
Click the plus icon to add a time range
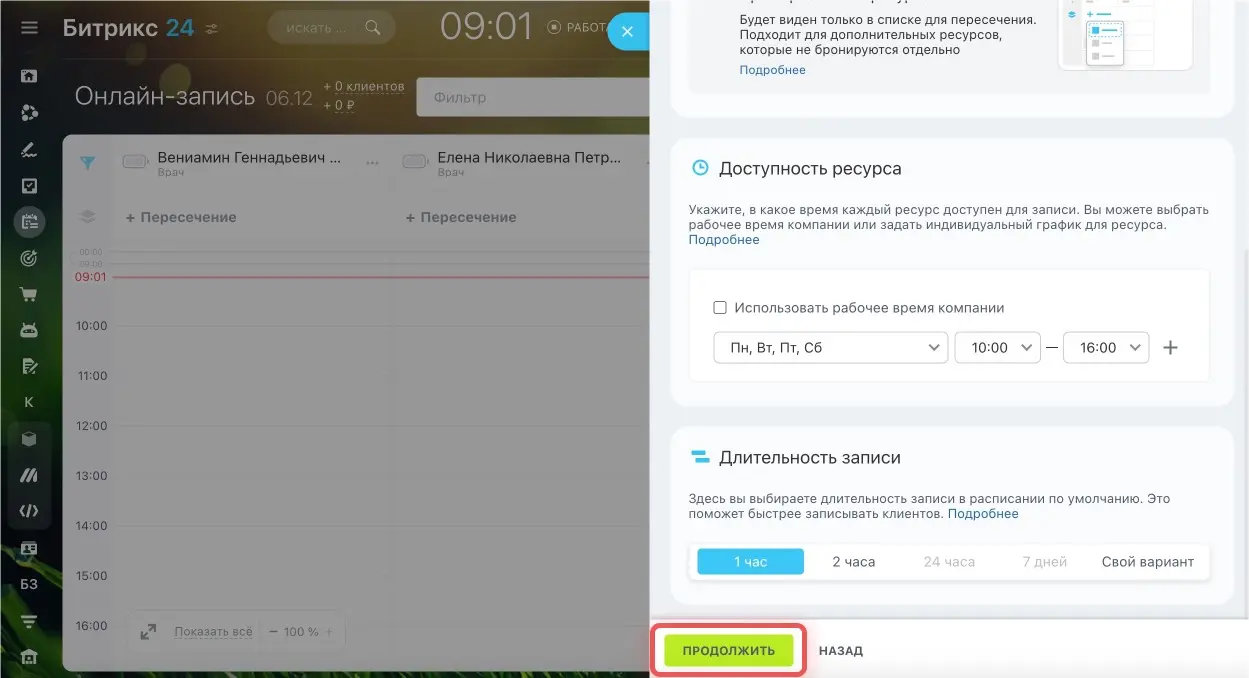(x=1172, y=348)
